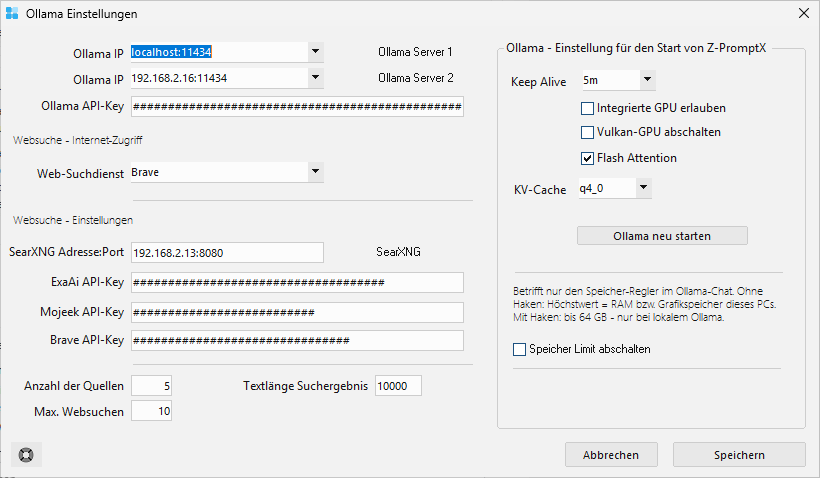
Task: Save settings with Speichern button
Action: click(739, 455)
